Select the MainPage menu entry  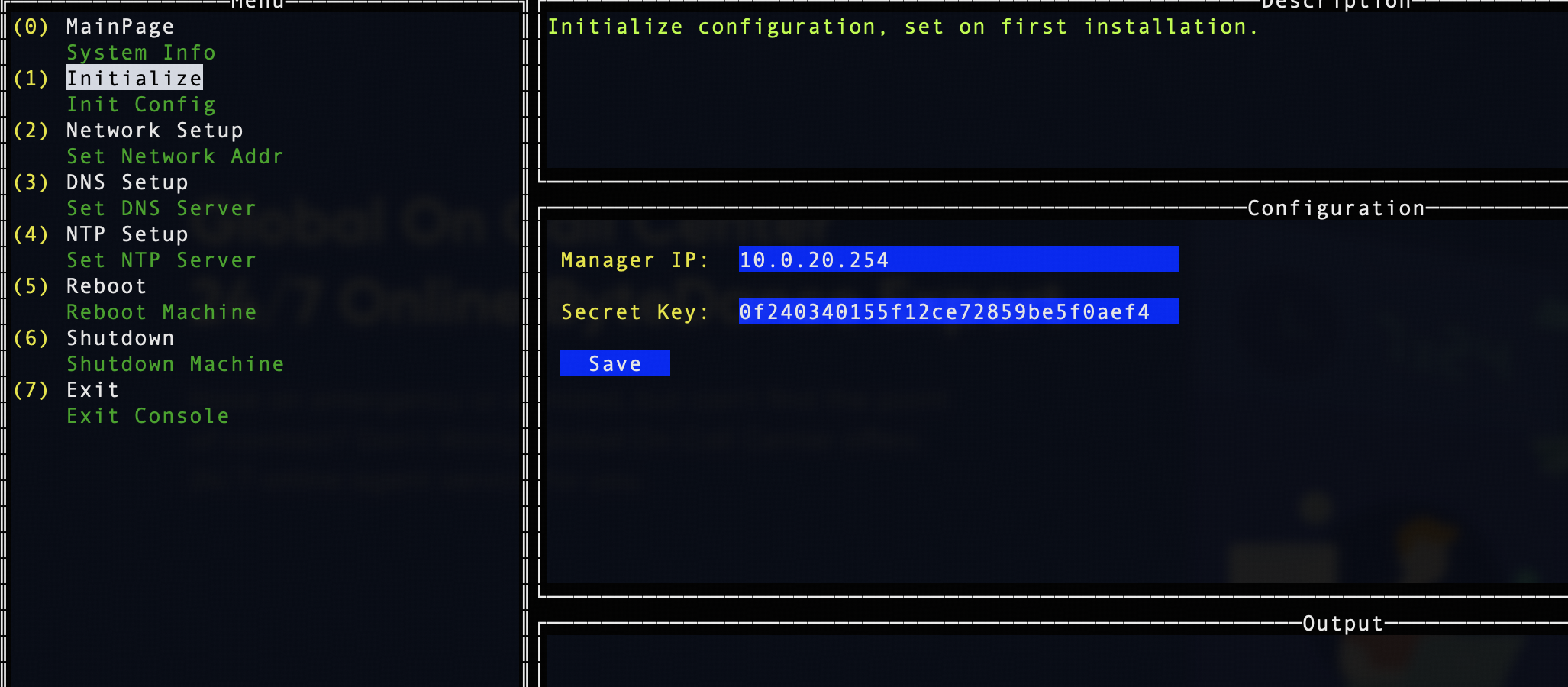pyautogui.click(x=120, y=27)
